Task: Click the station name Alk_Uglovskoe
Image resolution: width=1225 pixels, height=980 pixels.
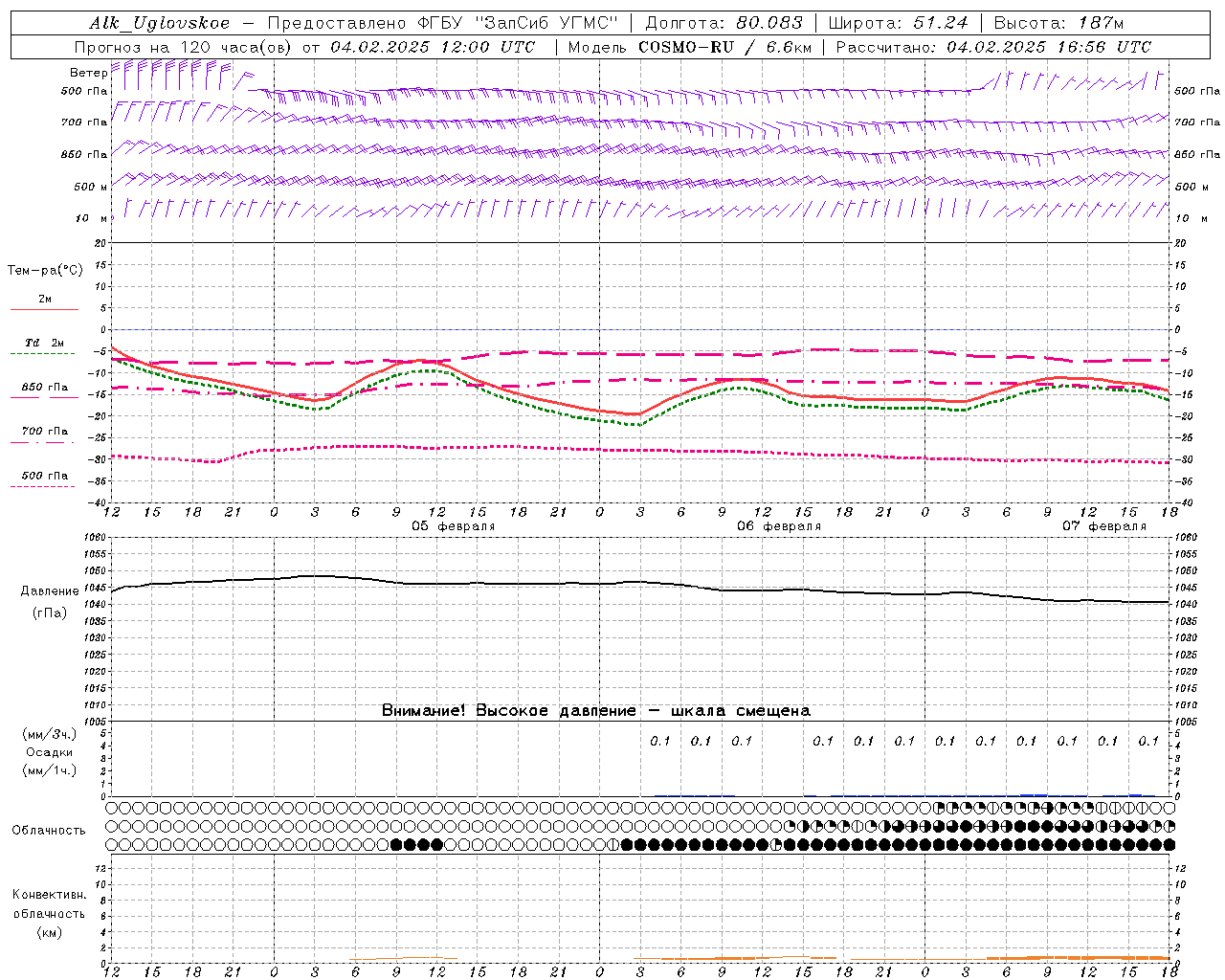Action: tap(160, 23)
